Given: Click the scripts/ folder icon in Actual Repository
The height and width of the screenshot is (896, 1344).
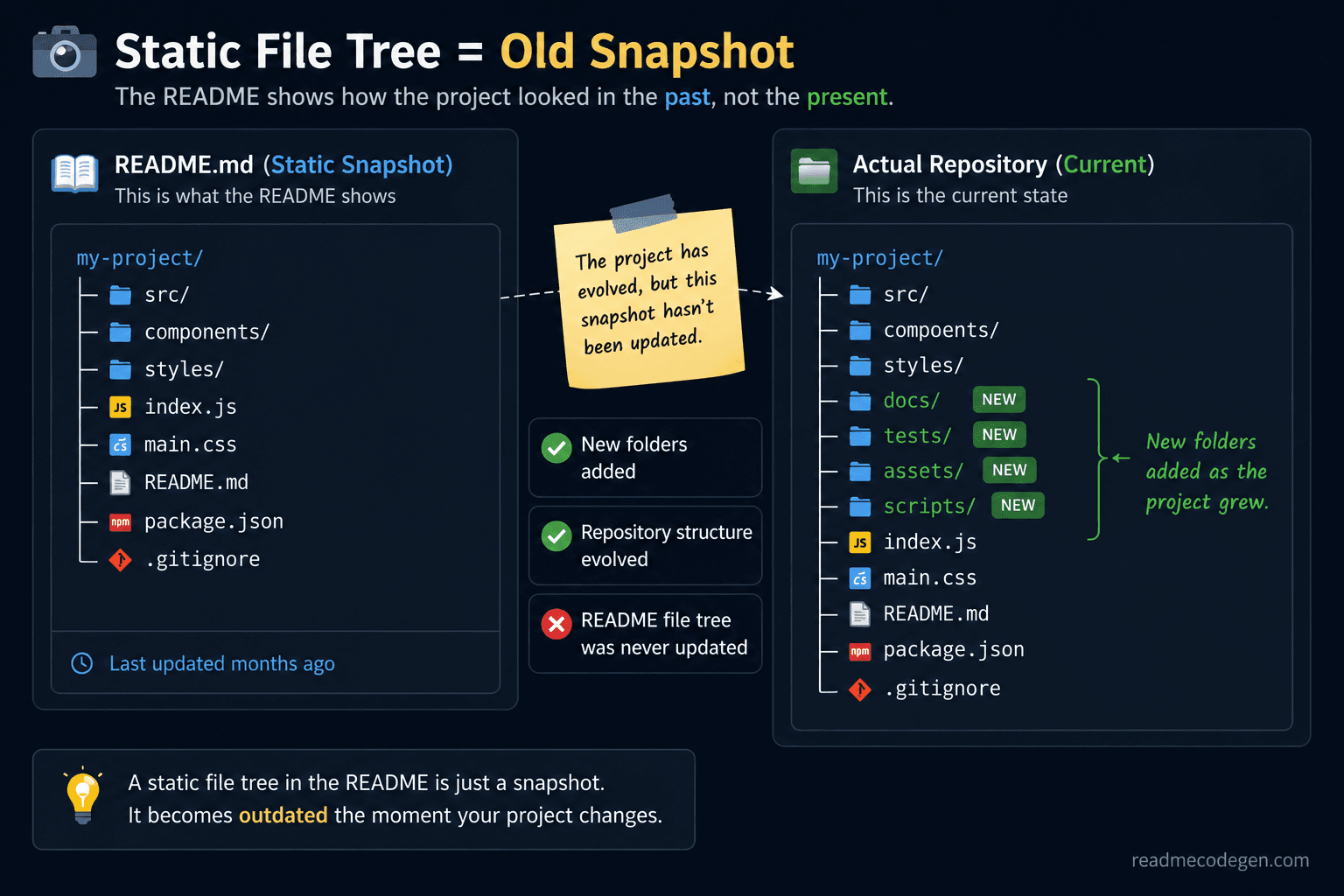Looking at the screenshot, I should [860, 507].
